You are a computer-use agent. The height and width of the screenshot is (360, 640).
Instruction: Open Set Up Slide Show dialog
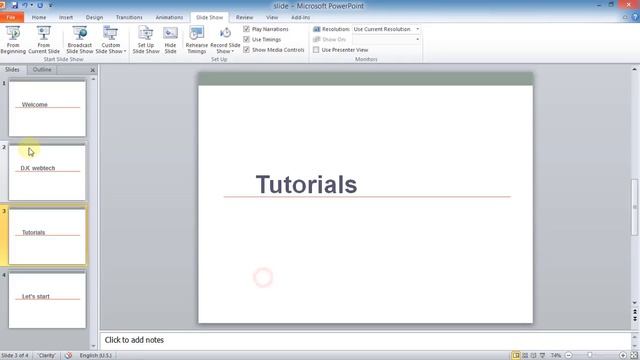(146, 40)
